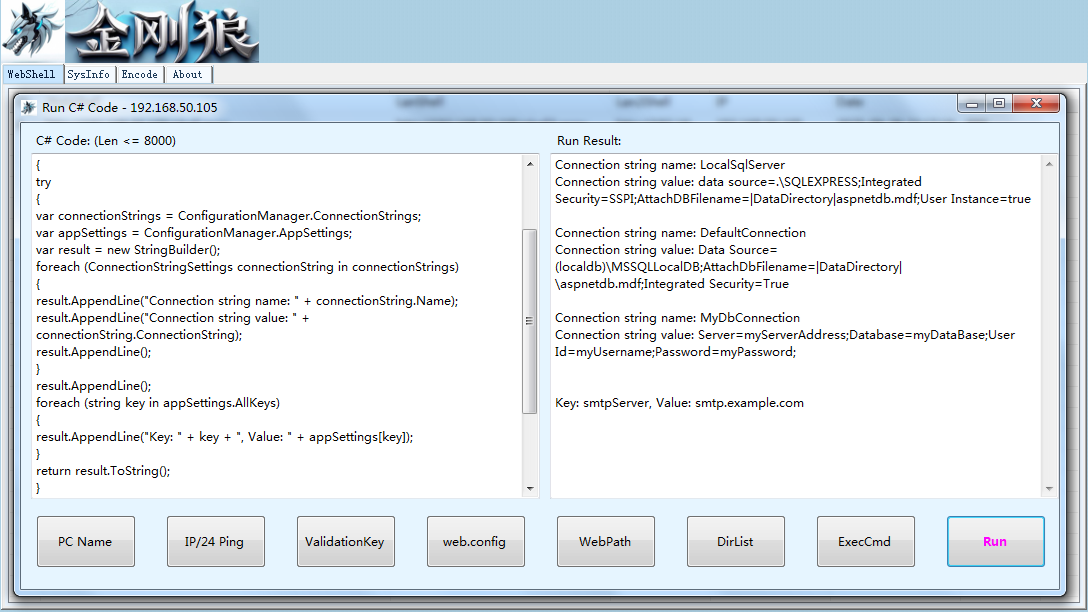1090x613 pixels.
Task: Open the Encode tab
Action: (140, 74)
